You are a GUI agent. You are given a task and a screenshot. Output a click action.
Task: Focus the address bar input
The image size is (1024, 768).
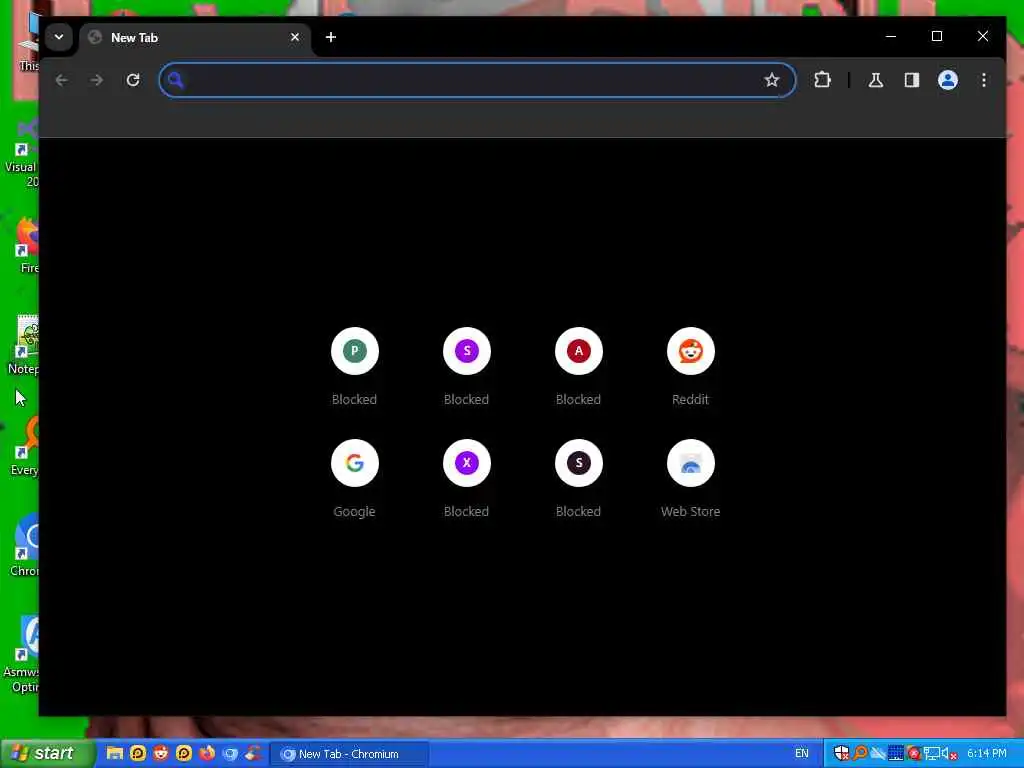pos(477,80)
